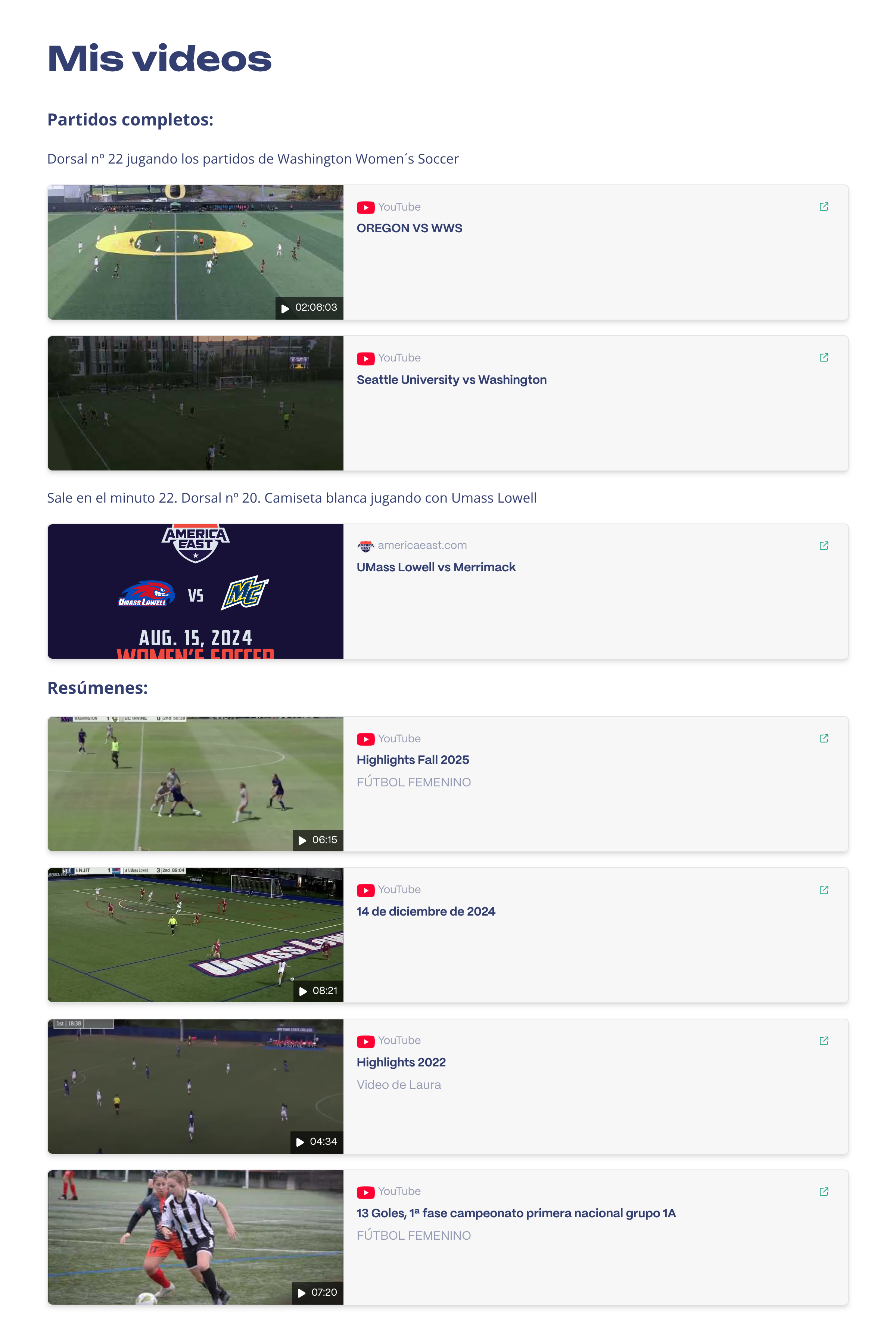Screen dimensions: 896x1342
Task: Open Seattle University vs Washington thumbnail
Action: [195, 403]
